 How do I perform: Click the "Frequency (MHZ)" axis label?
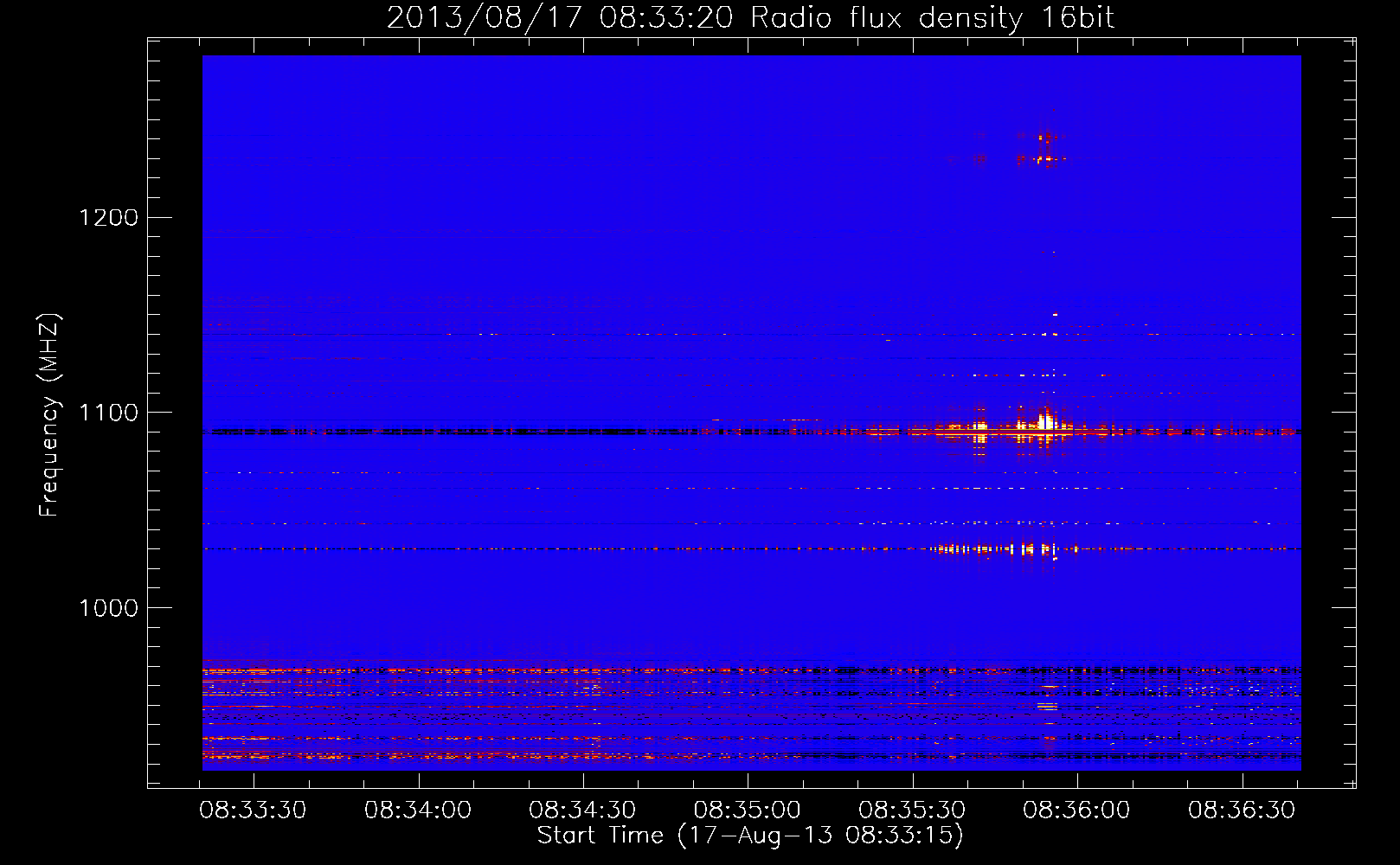pos(49,414)
